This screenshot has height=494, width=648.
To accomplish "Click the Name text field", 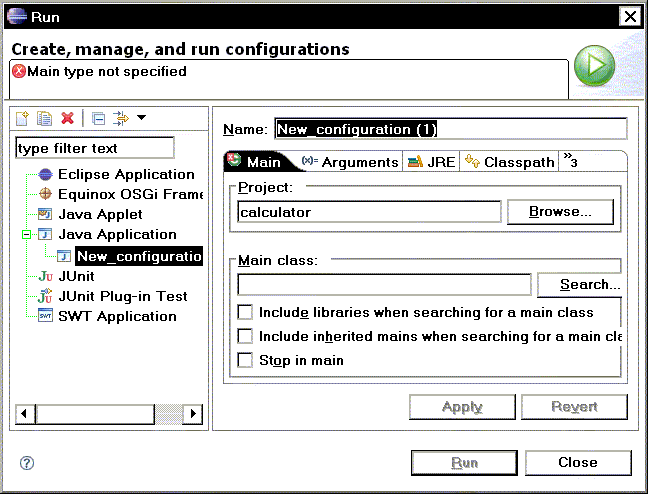I will (451, 129).
